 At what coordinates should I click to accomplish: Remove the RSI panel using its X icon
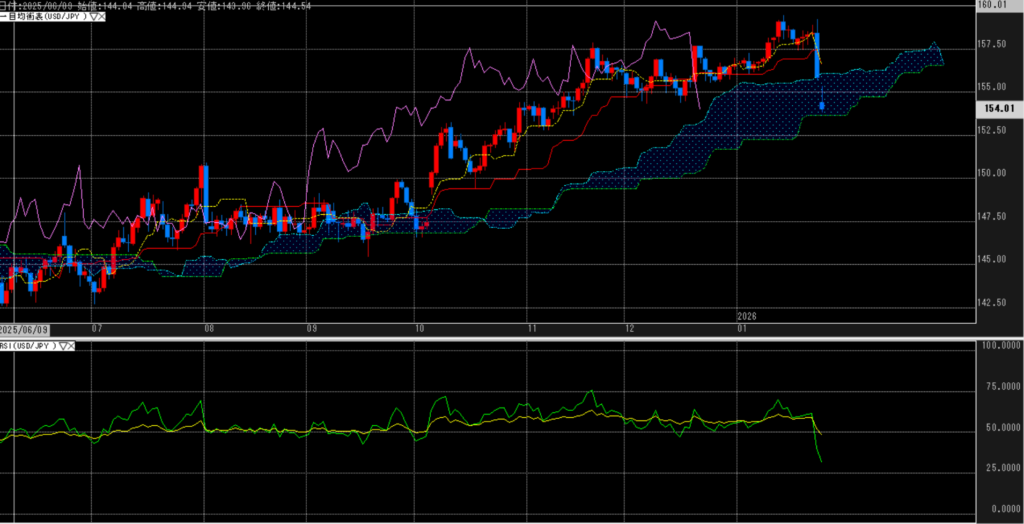pos(73,346)
